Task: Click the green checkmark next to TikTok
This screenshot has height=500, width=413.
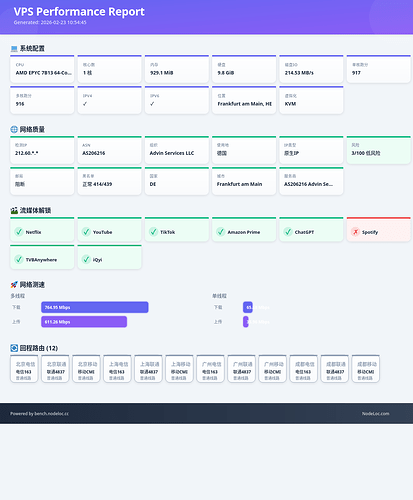Action: (x=154, y=232)
